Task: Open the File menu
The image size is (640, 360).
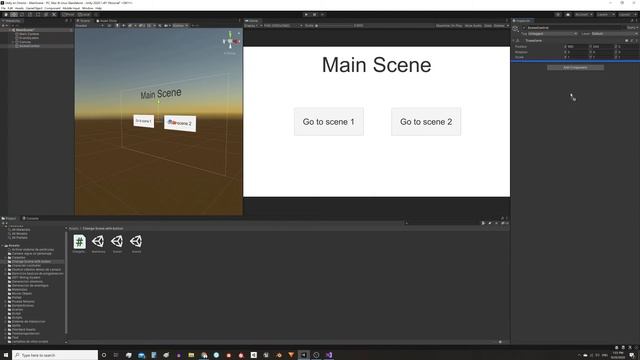Action: pos(3,8)
